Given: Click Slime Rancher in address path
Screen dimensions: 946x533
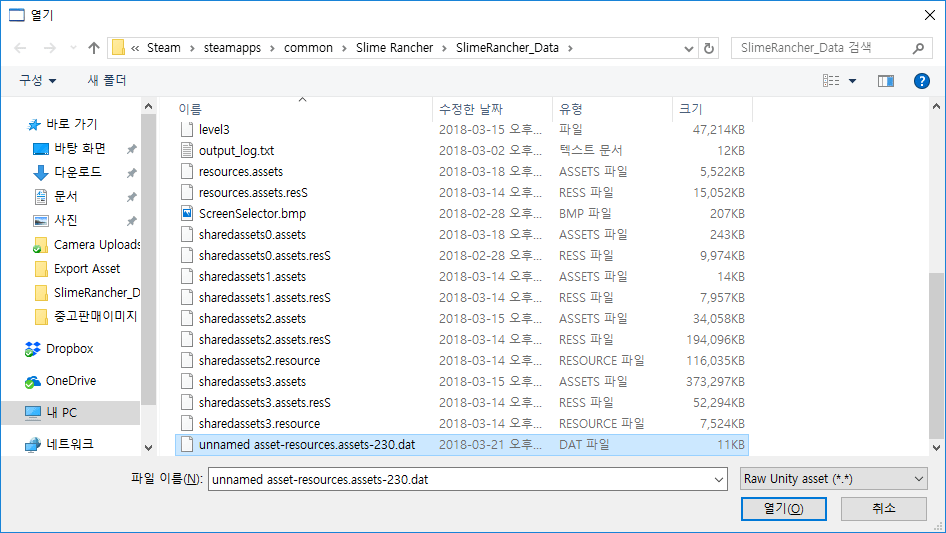Looking at the screenshot, I should click(395, 48).
